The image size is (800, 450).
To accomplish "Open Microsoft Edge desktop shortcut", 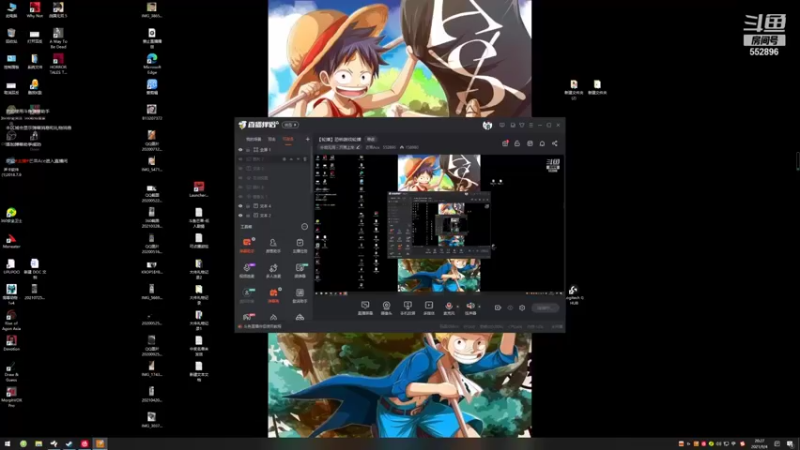I will [x=152, y=63].
